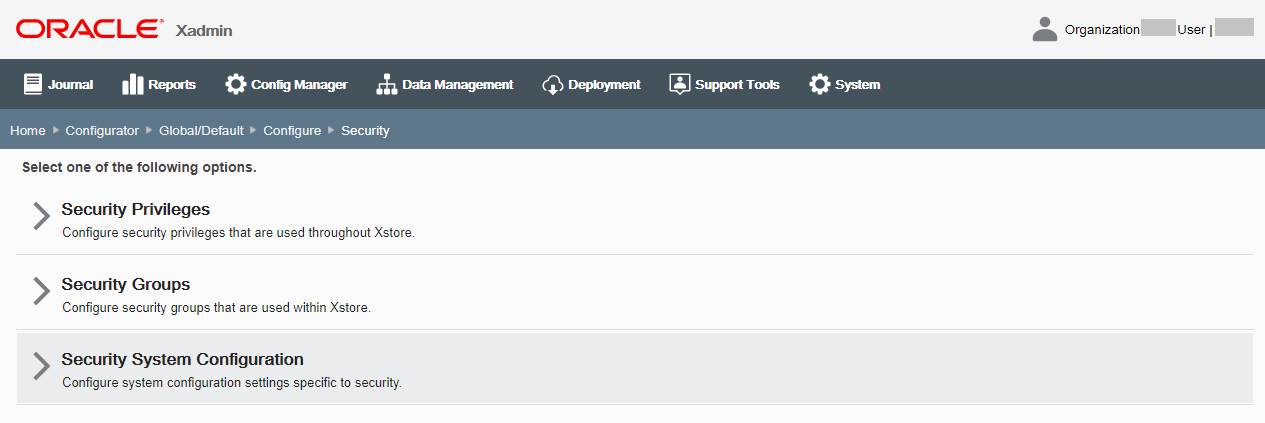Click the Security breadcrumb item
The height and width of the screenshot is (423, 1265).
pyautogui.click(x=365, y=130)
